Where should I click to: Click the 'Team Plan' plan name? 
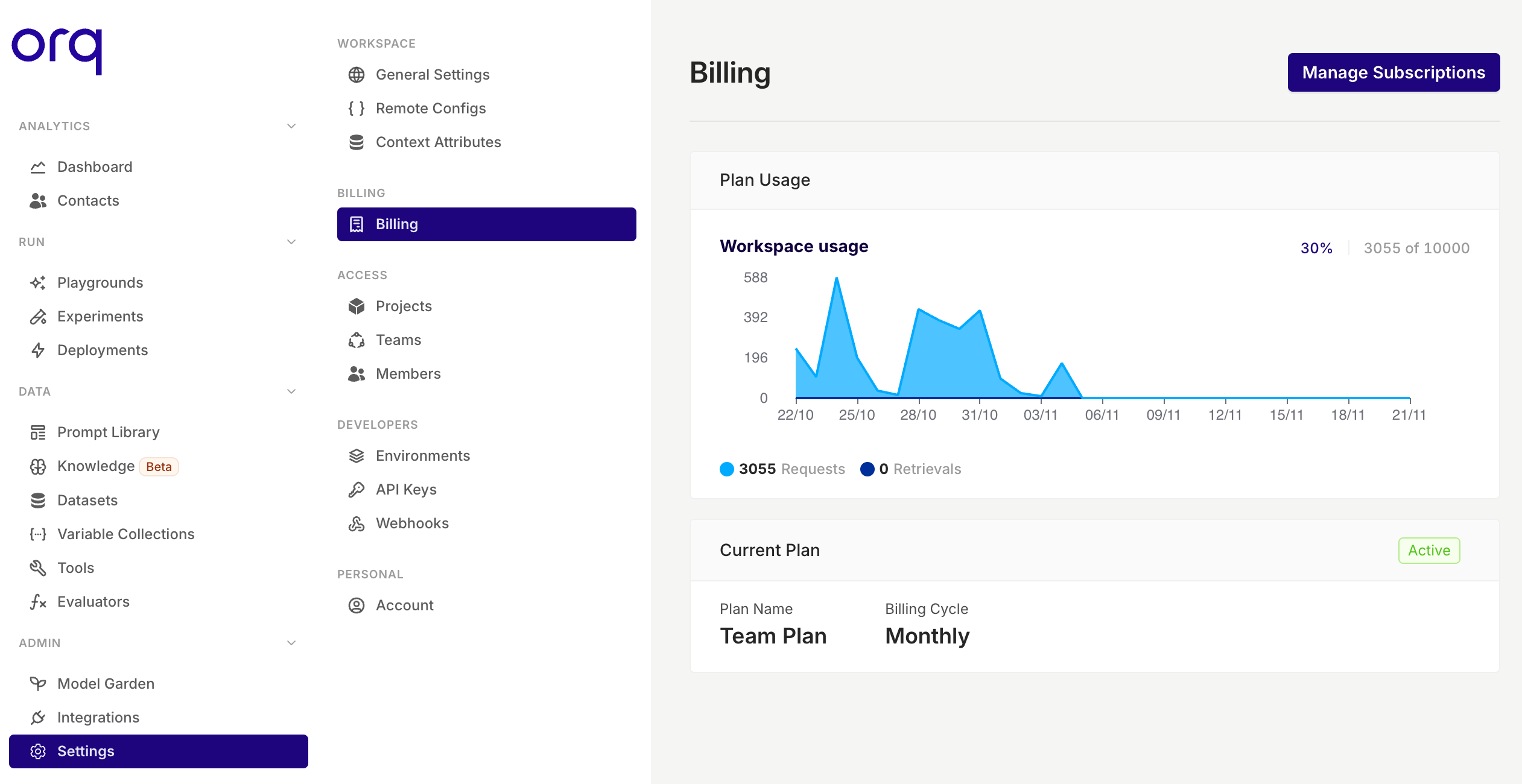tap(773, 636)
